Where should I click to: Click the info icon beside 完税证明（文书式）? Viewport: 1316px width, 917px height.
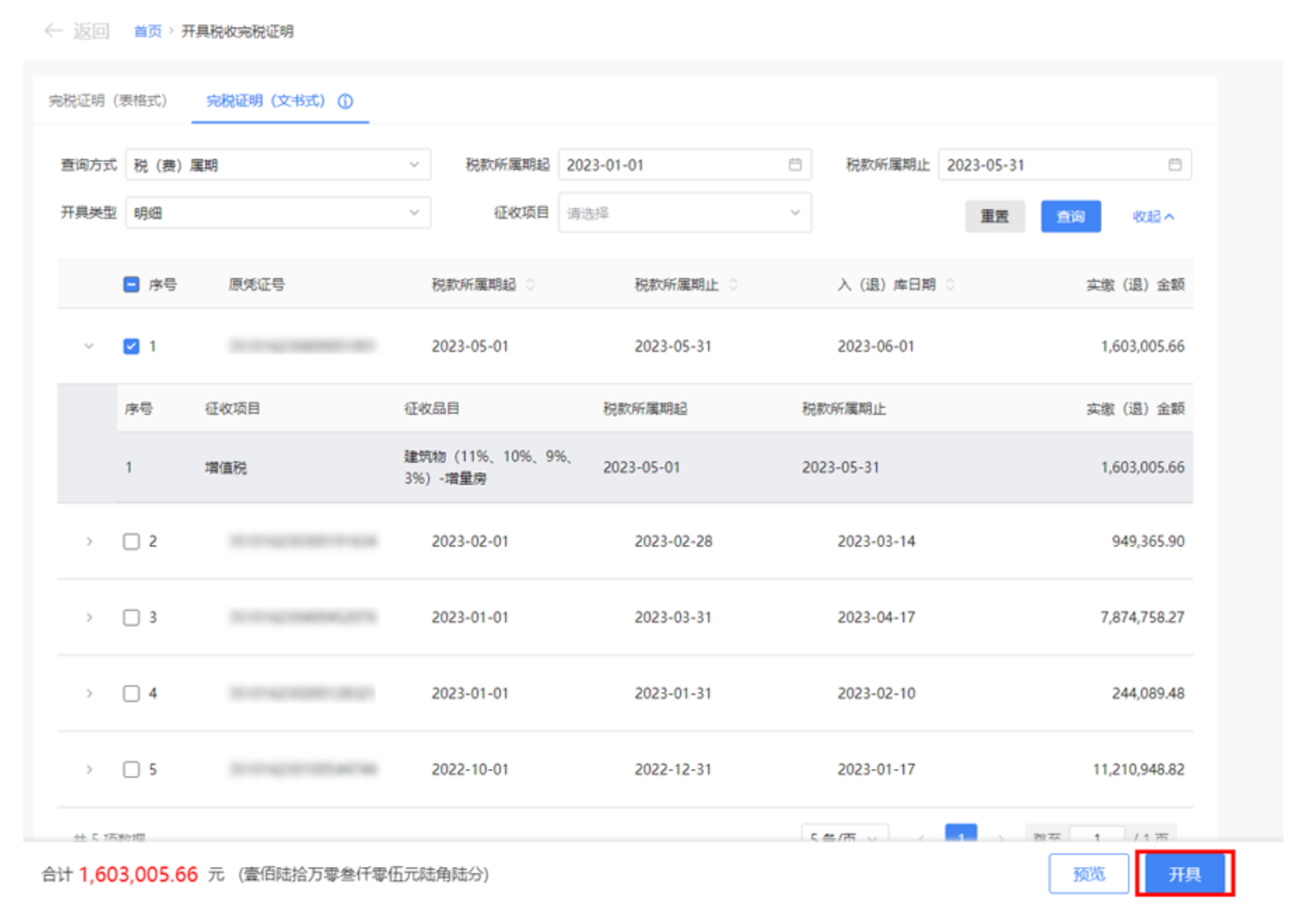(345, 101)
